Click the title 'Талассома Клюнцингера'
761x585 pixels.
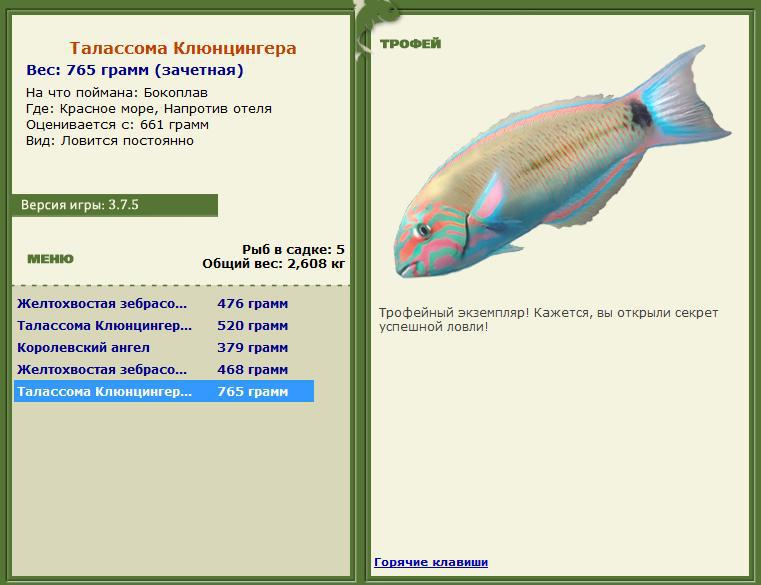[182, 48]
